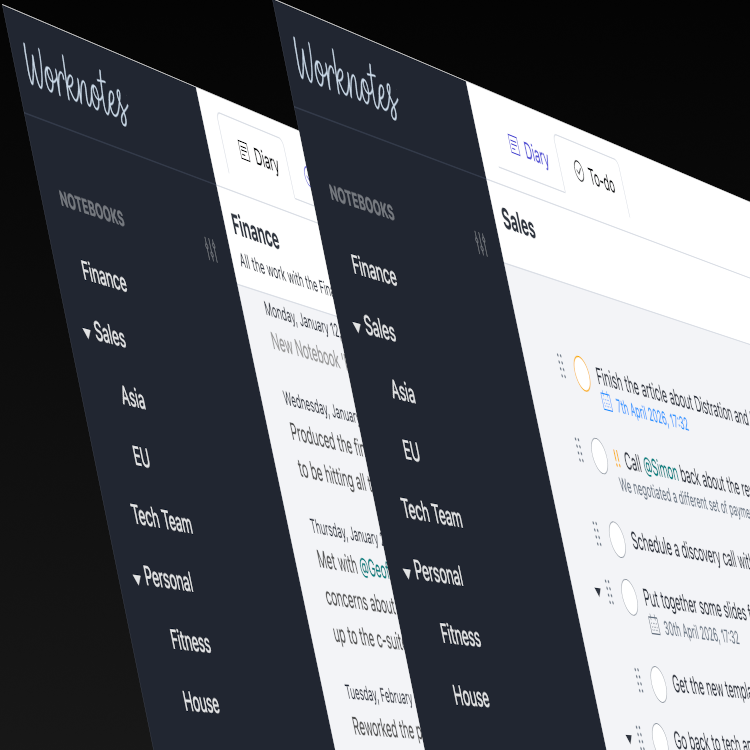Click the filter sliders icon beside Sales heading

[x=481, y=242]
